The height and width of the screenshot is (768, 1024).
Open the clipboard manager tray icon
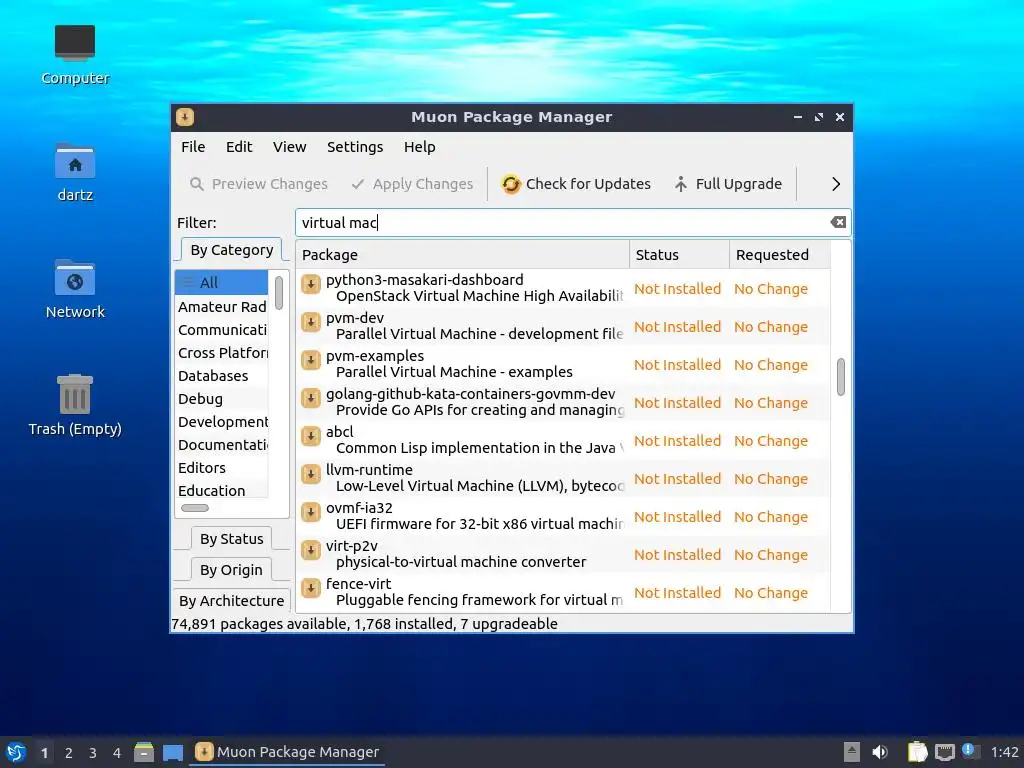[x=917, y=752]
